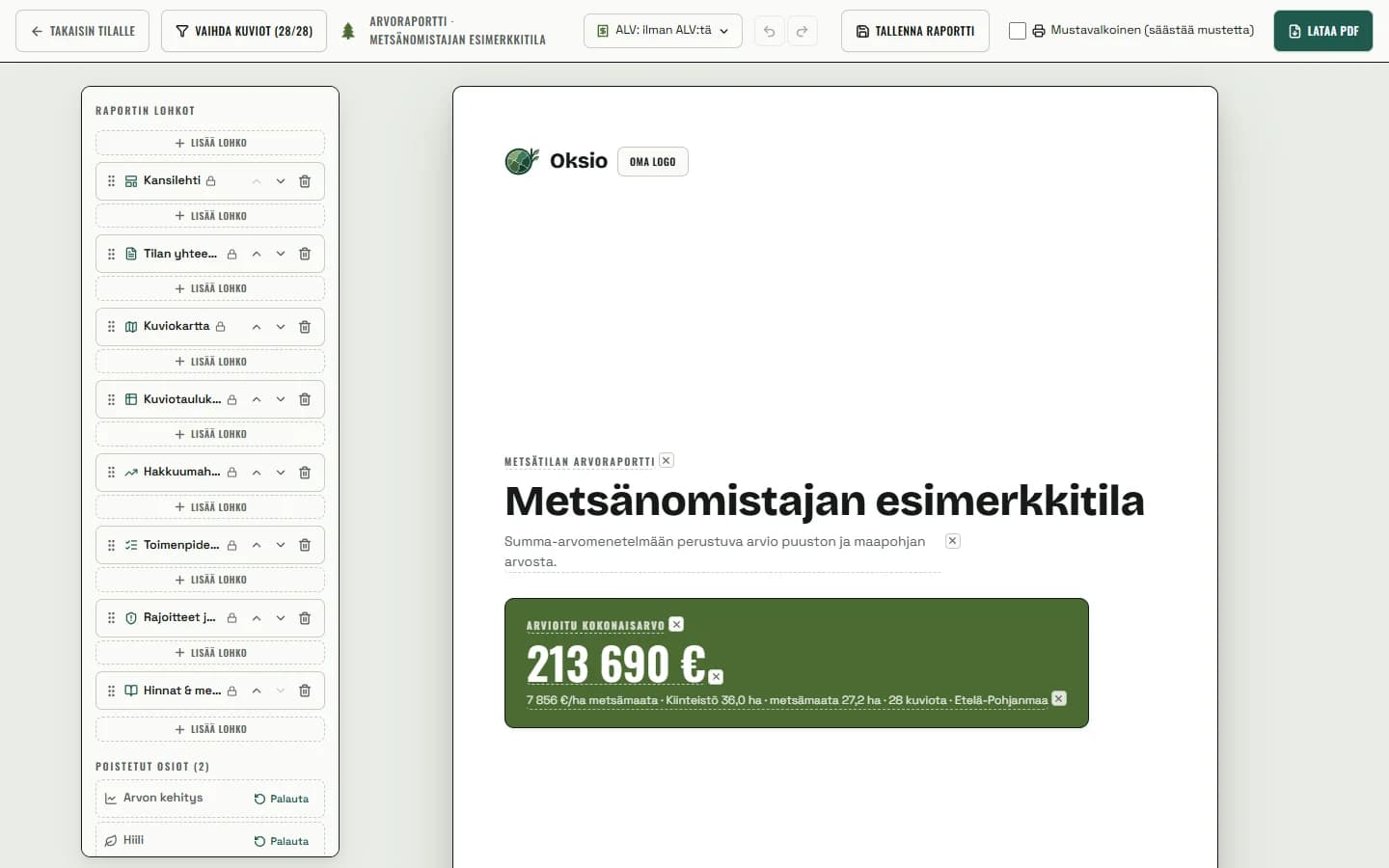Select the Toimenpide... section row

coord(210,545)
